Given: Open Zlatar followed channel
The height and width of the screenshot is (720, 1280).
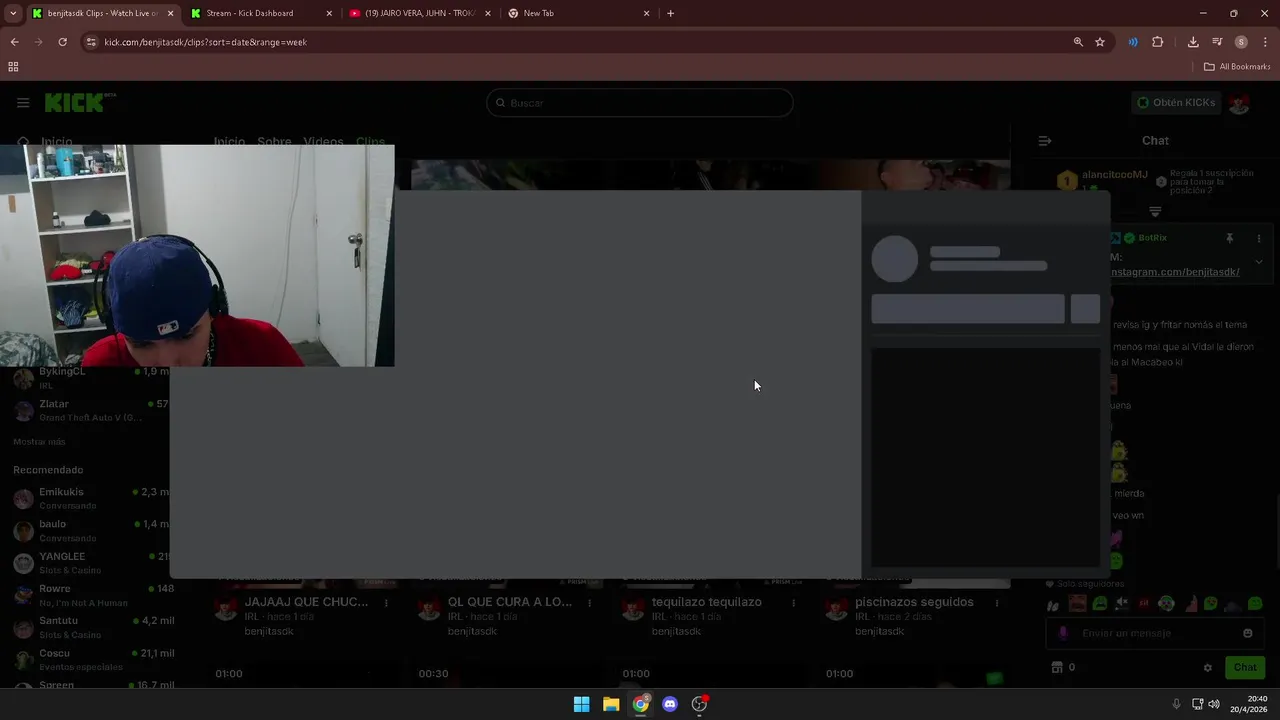Looking at the screenshot, I should pos(93,410).
